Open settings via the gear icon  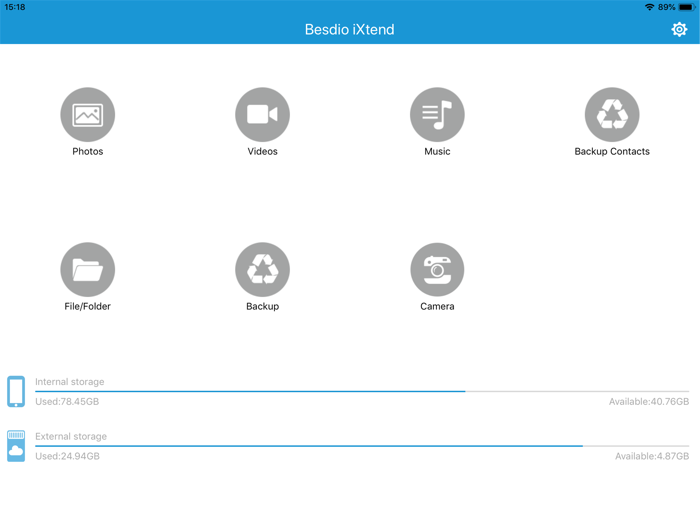[x=679, y=30]
